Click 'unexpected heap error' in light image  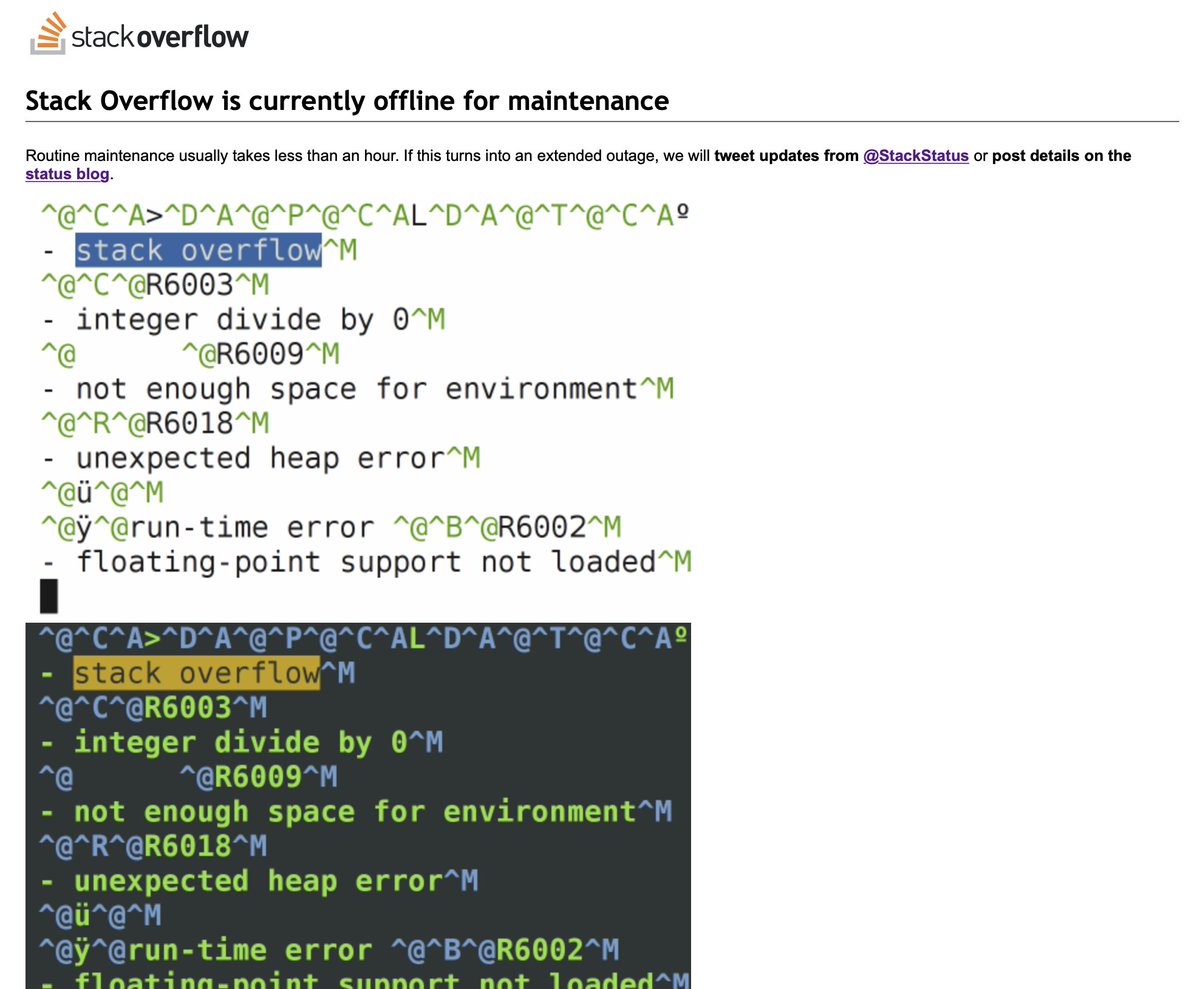pyautogui.click(x=260, y=458)
